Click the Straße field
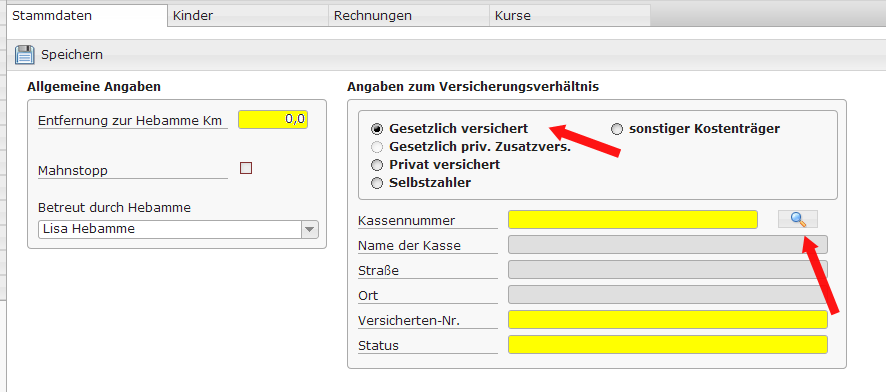Image resolution: width=886 pixels, height=392 pixels. click(x=668, y=269)
